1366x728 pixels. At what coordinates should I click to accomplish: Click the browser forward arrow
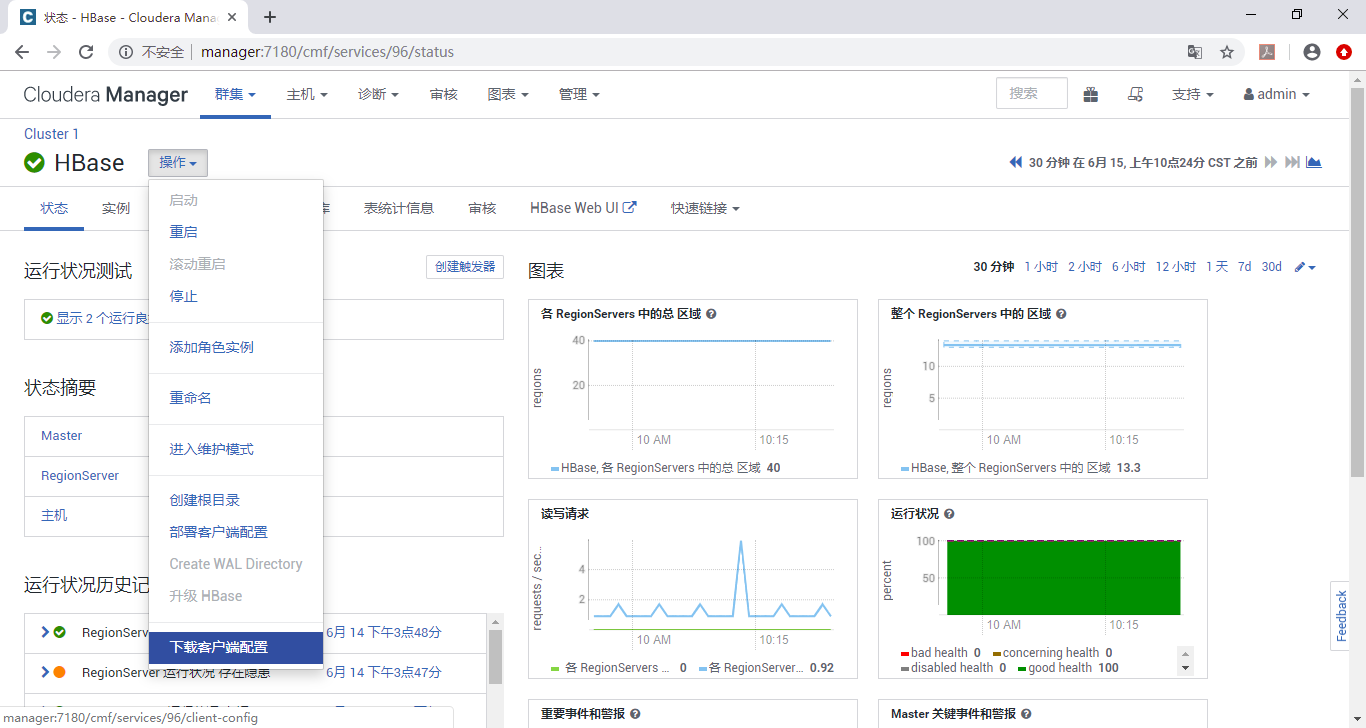(x=54, y=52)
